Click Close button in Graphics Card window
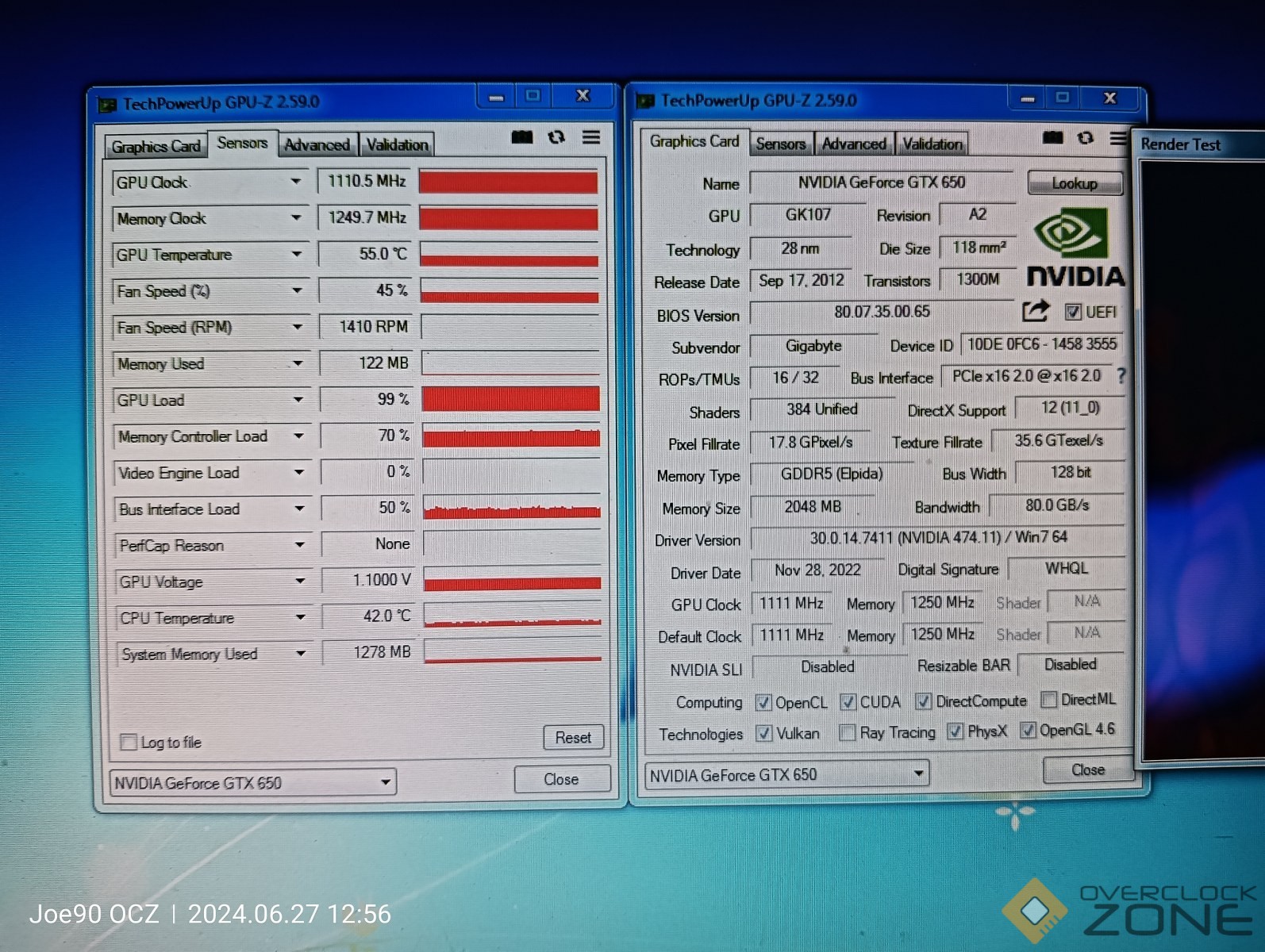 click(x=1088, y=770)
